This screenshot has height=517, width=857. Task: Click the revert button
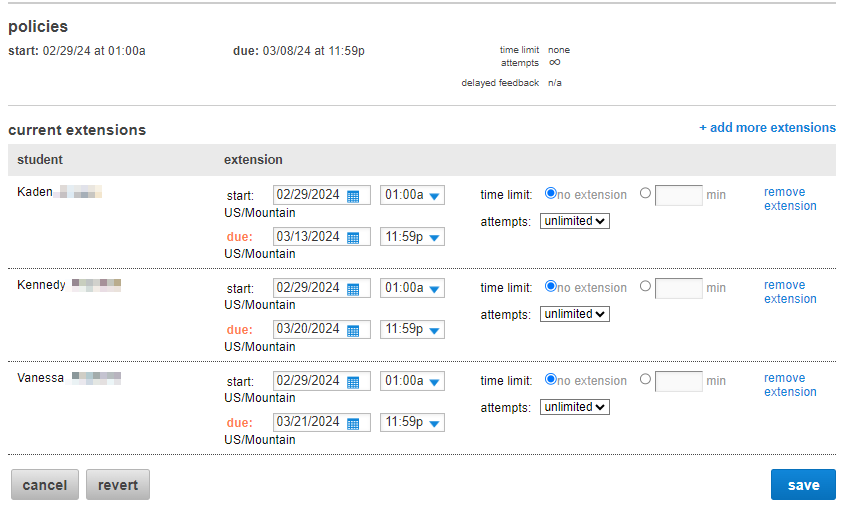pos(118,485)
